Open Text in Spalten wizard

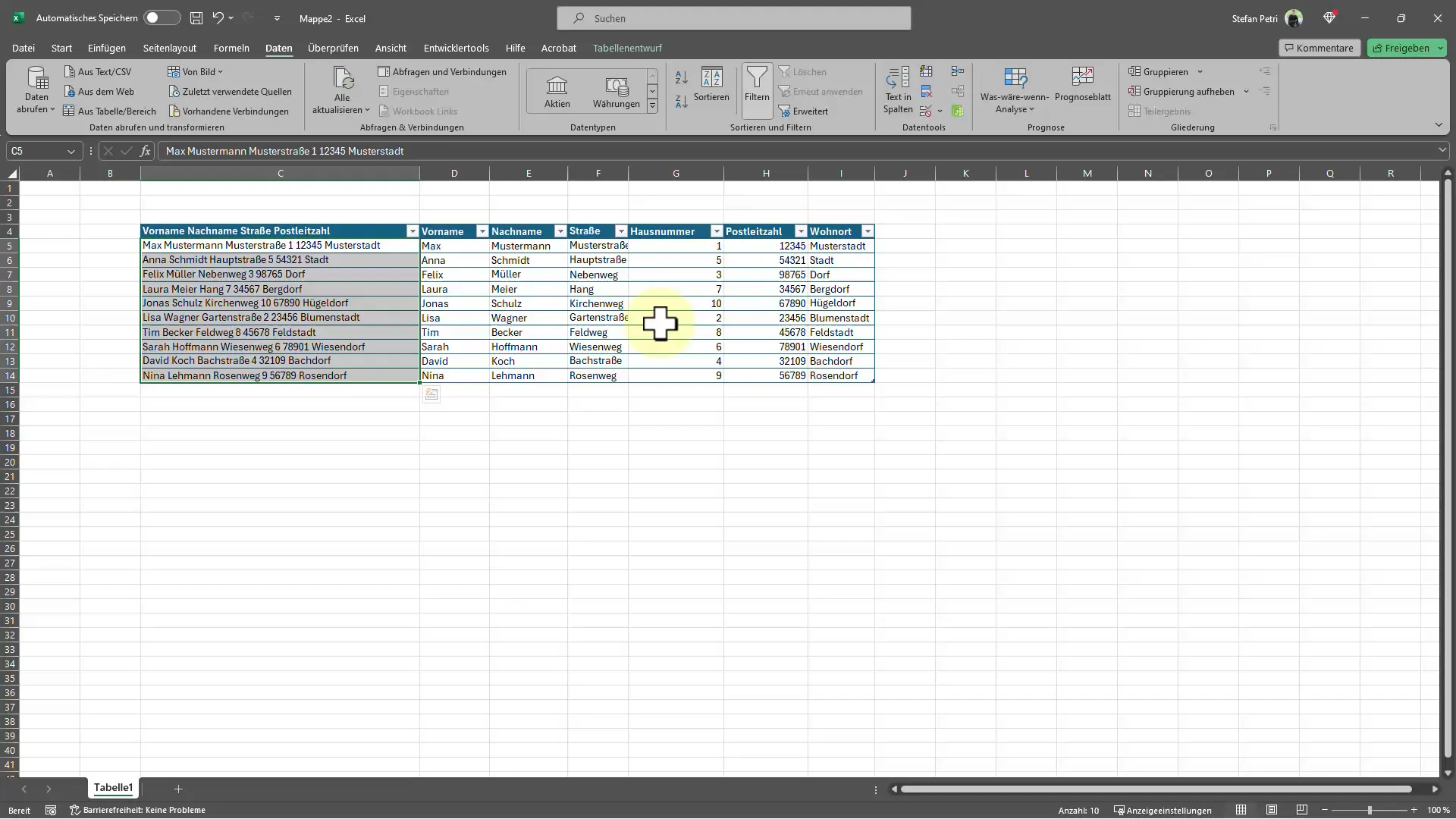(x=898, y=90)
